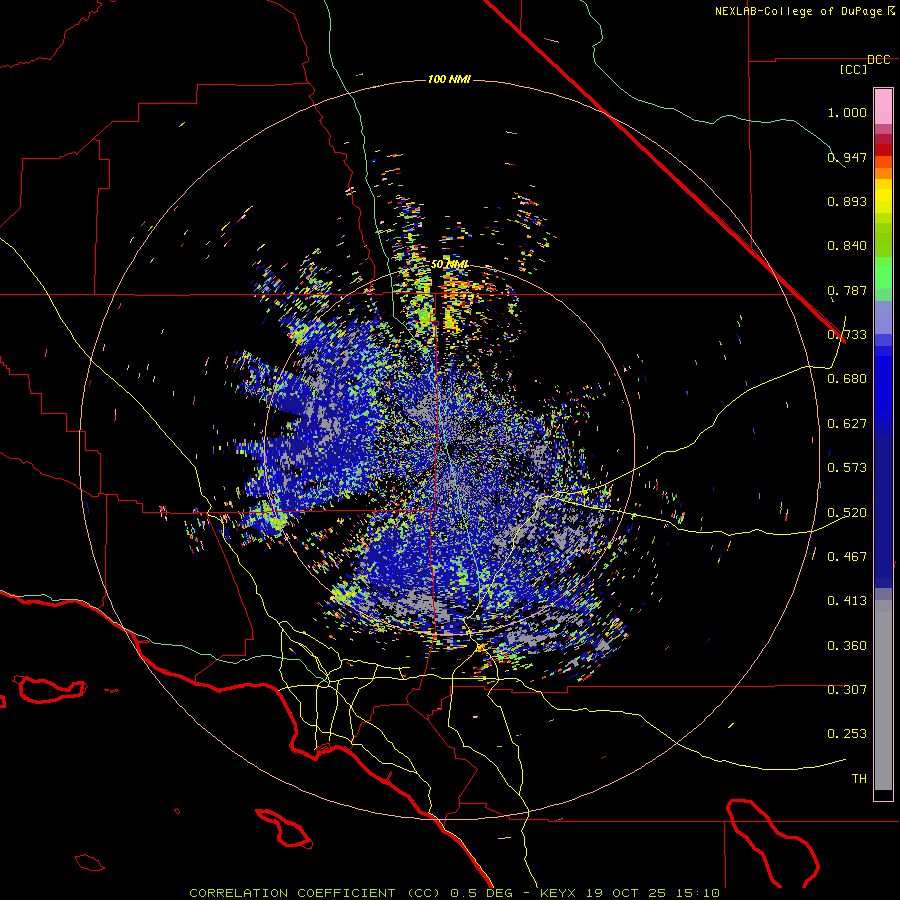The image size is (900, 900).
Task: Select the 0.360 scale value
Action: pos(847,646)
